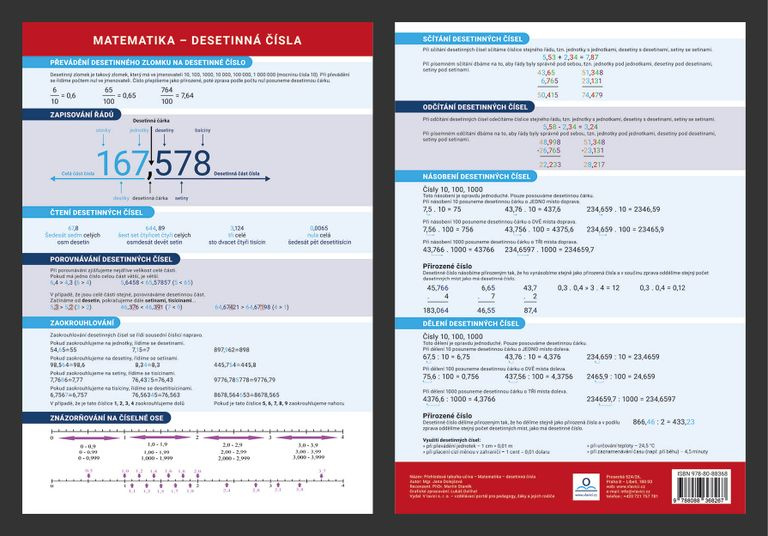The image size is (768, 536).
Task: Select the 'Zapisování řádů' section header
Action: 87,115
